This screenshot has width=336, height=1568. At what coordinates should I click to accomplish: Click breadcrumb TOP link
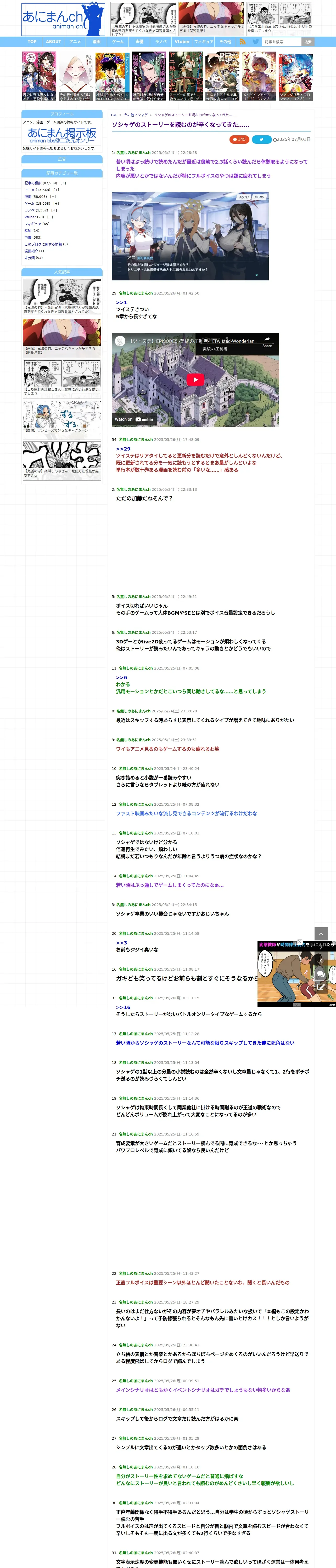pyautogui.click(x=114, y=115)
